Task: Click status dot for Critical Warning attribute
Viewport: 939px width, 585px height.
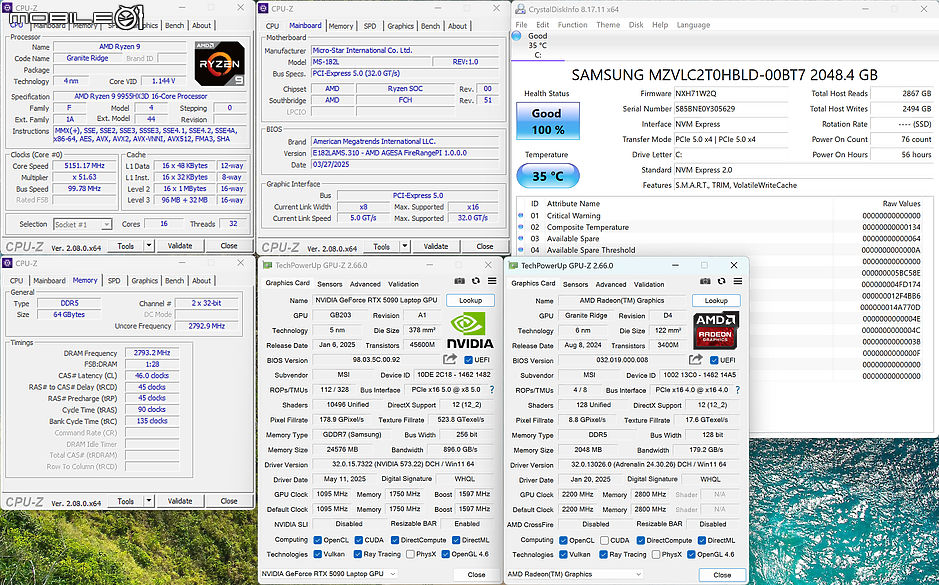Action: [x=520, y=216]
